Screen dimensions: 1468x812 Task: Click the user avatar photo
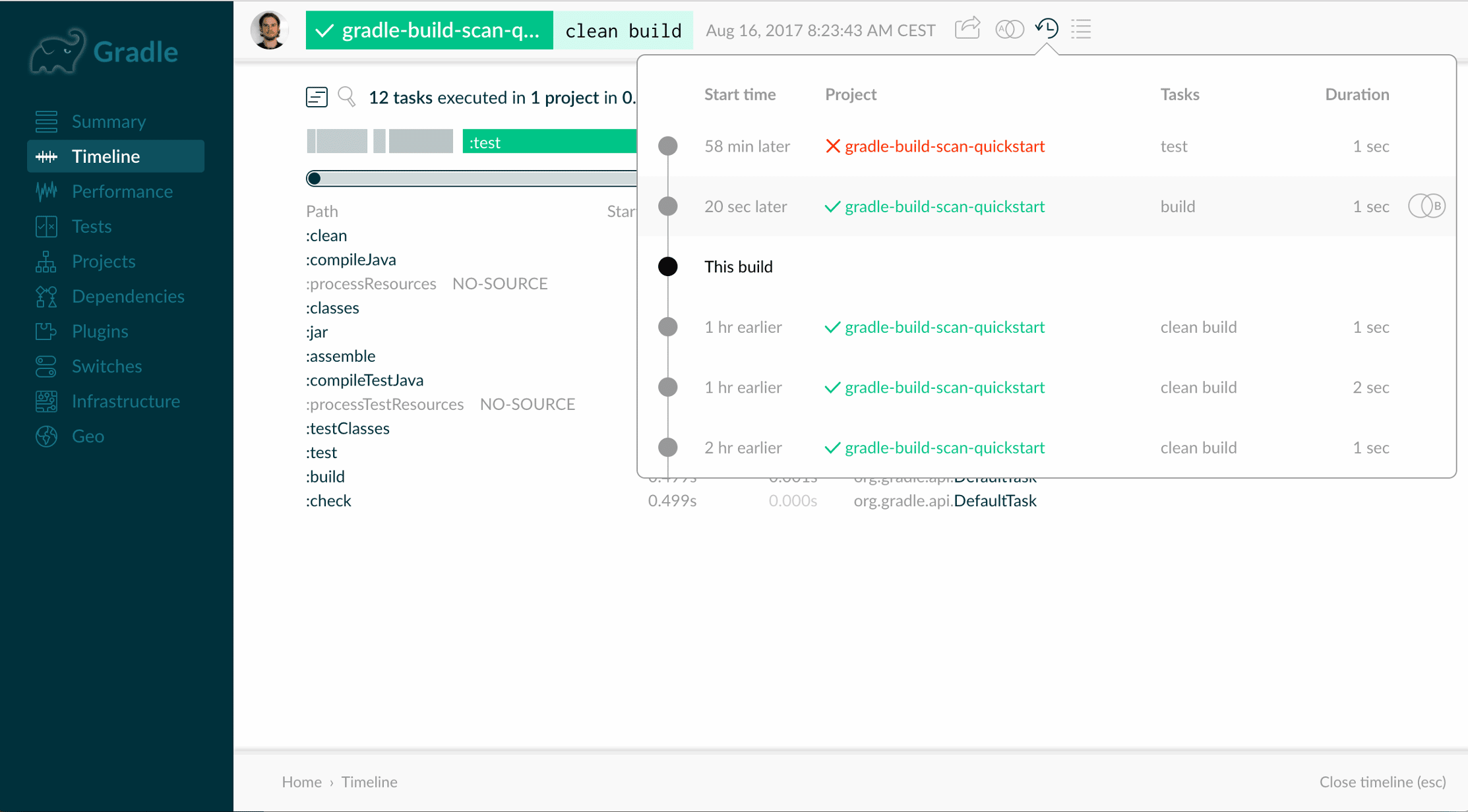[x=269, y=30]
